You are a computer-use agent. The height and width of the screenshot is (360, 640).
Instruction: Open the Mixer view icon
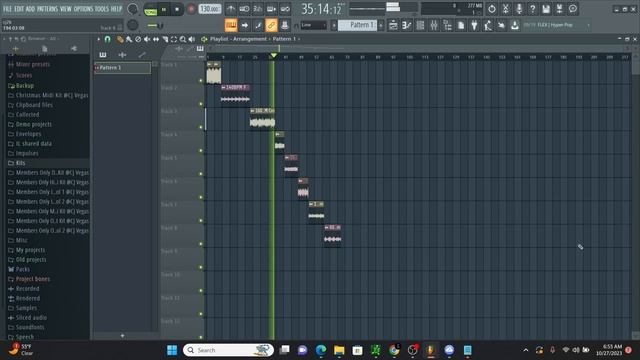pos(434,25)
